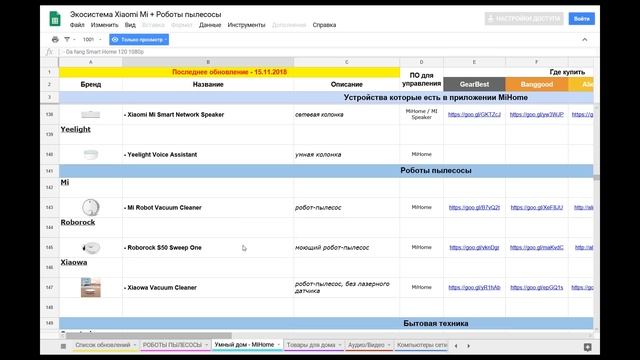Viewport: 640px width, 360px height.
Task: Select the orange Banggood header cell
Action: (x=537, y=84)
